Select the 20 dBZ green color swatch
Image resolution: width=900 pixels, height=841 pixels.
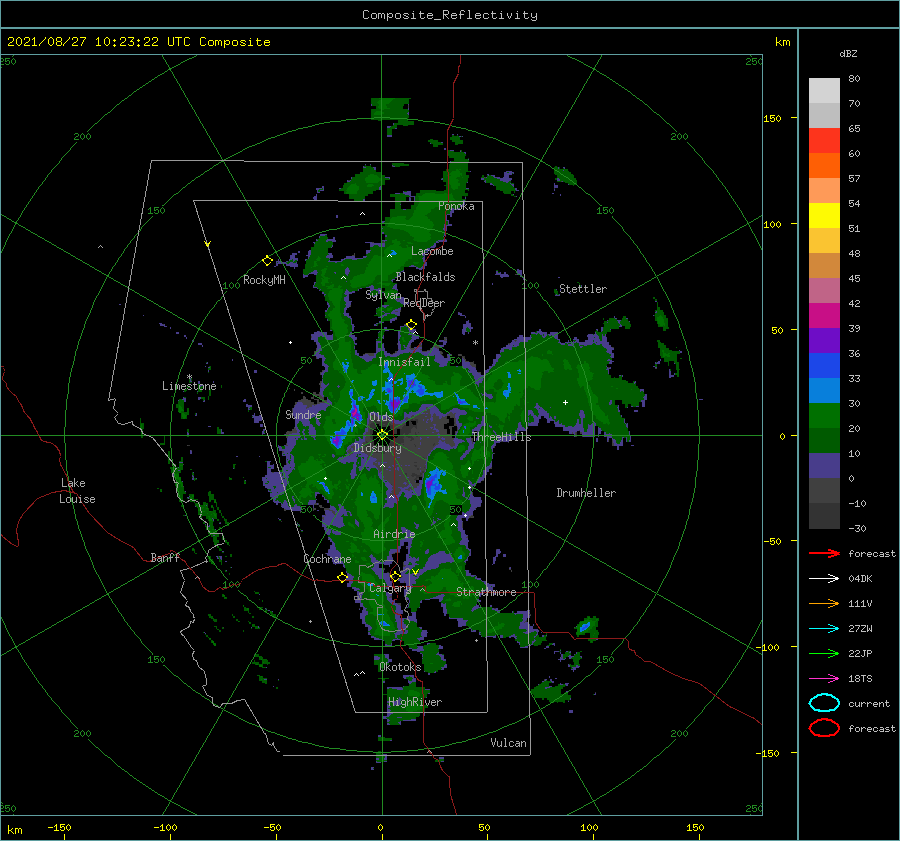[x=824, y=440]
